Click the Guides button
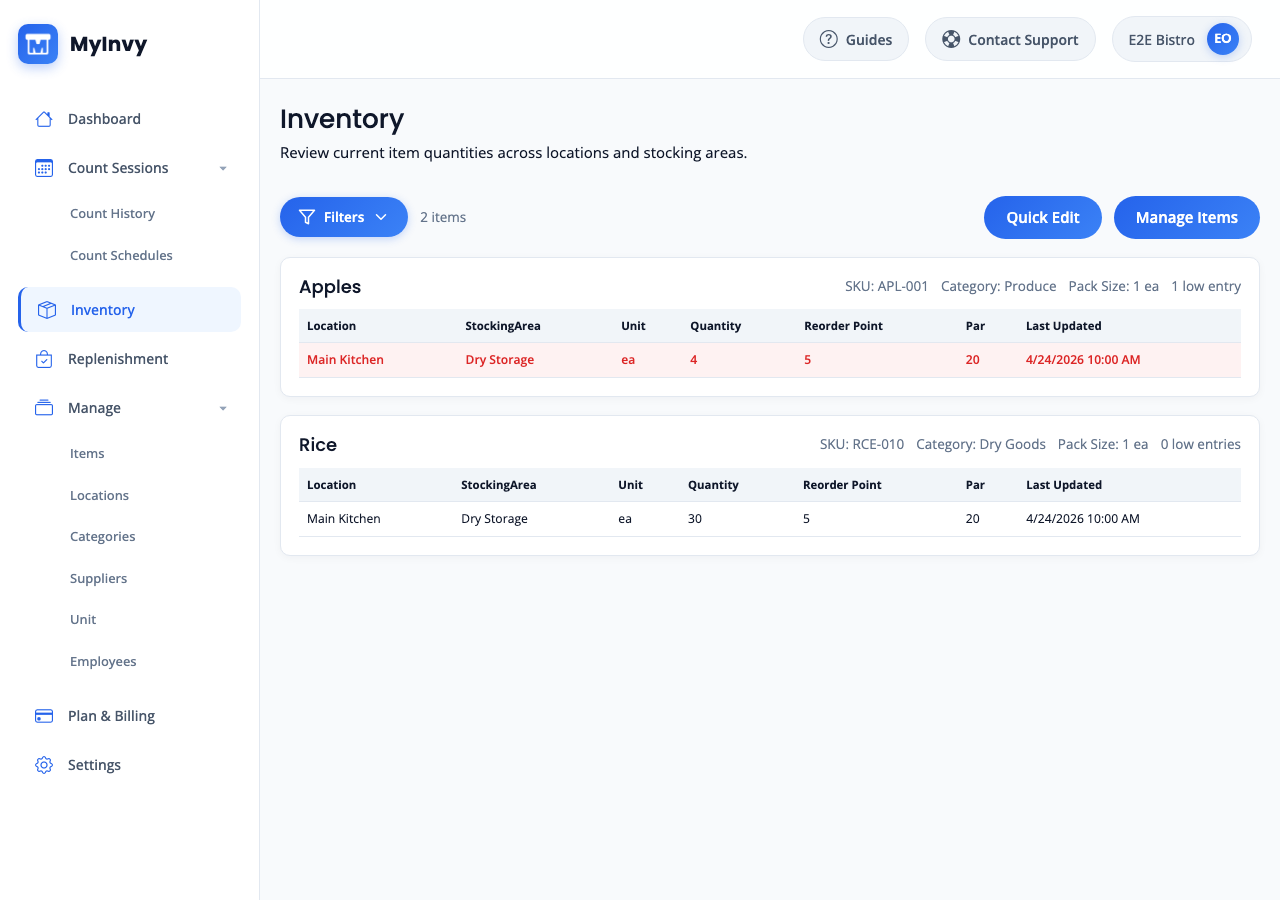This screenshot has height=900, width=1280. coord(856,39)
